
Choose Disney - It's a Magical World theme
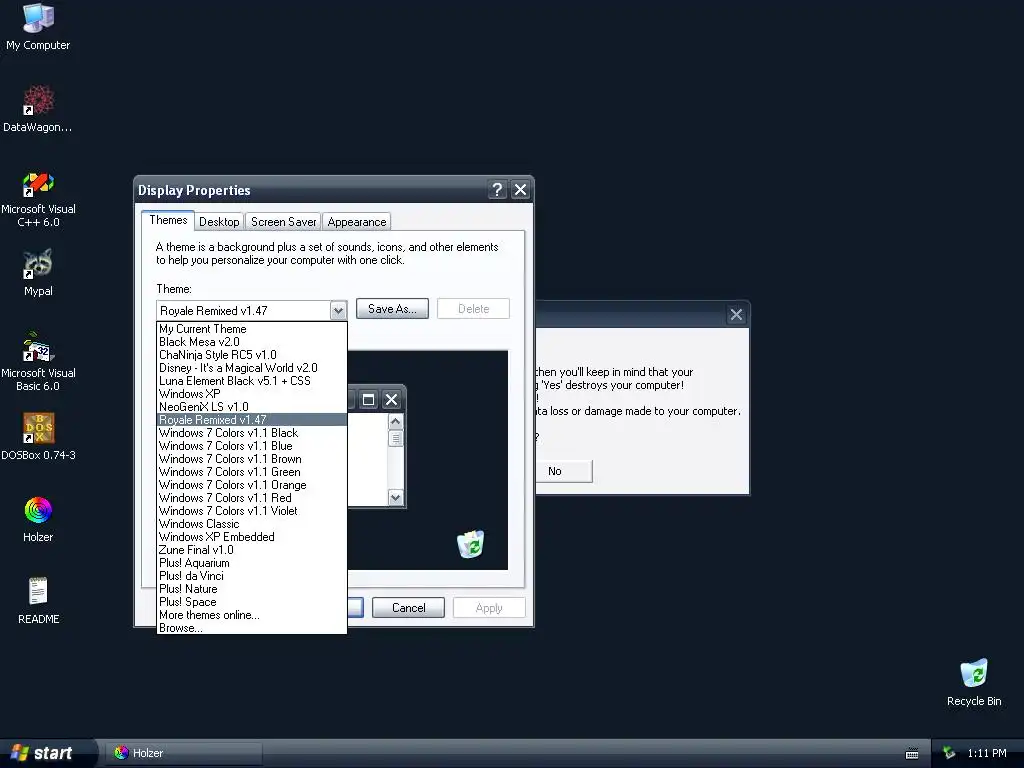[x=251, y=368]
